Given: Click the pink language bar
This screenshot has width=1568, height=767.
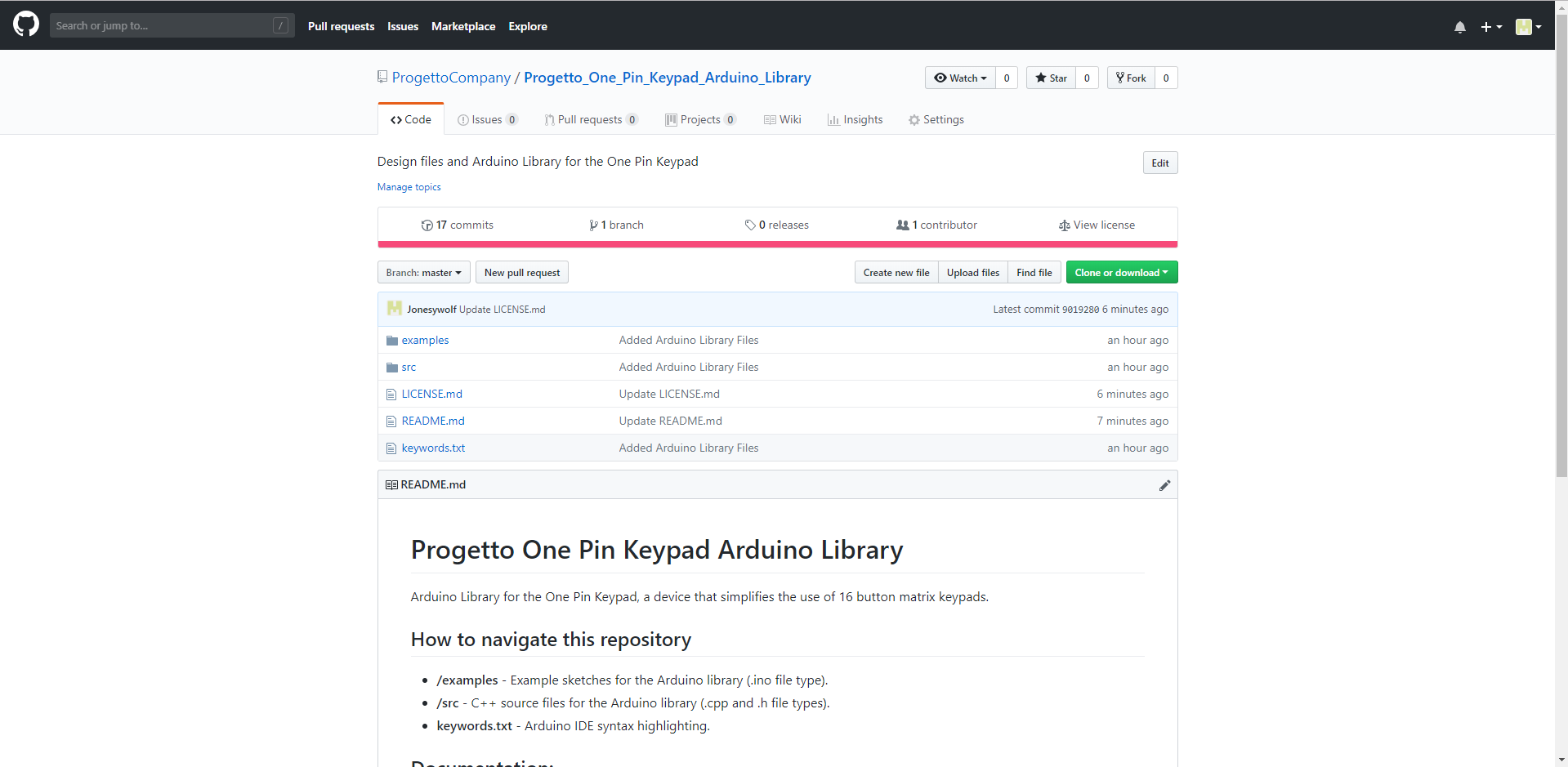Looking at the screenshot, I should 778,244.
